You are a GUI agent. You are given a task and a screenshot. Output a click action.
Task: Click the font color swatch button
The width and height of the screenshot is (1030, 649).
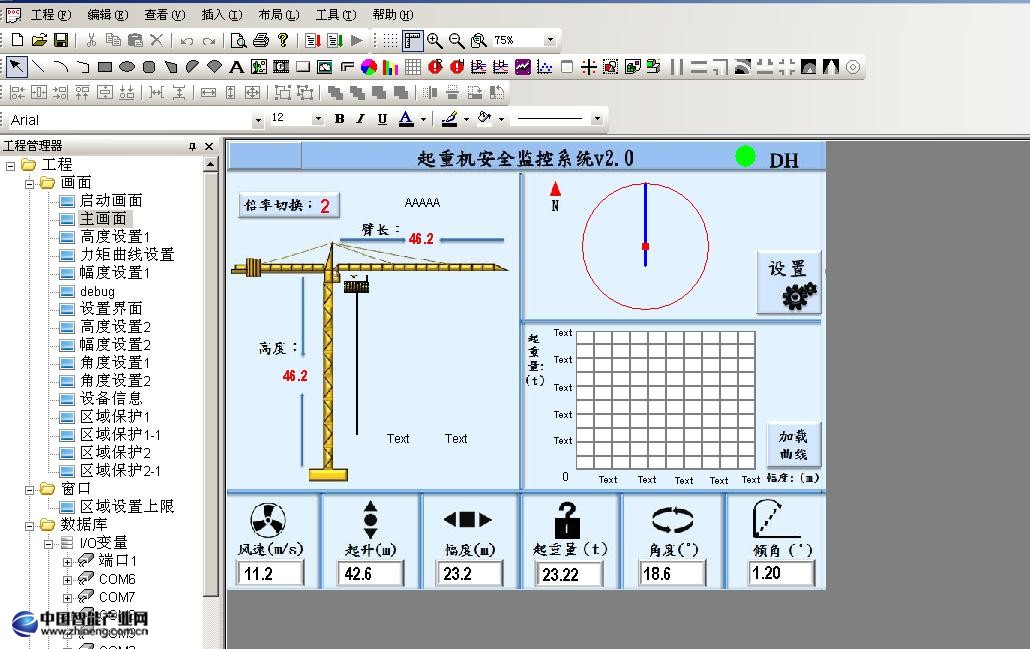click(x=406, y=119)
